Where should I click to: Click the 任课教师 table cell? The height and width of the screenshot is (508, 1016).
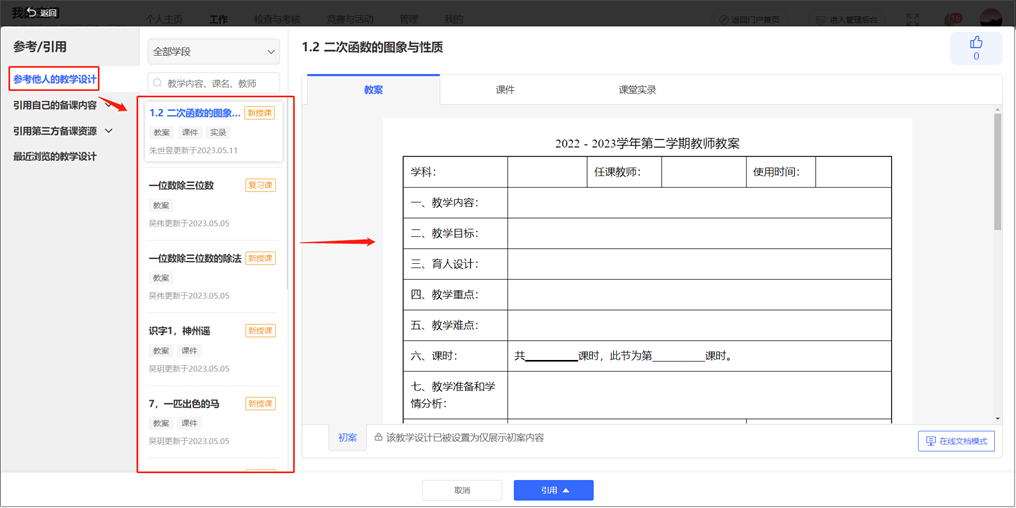[624, 172]
